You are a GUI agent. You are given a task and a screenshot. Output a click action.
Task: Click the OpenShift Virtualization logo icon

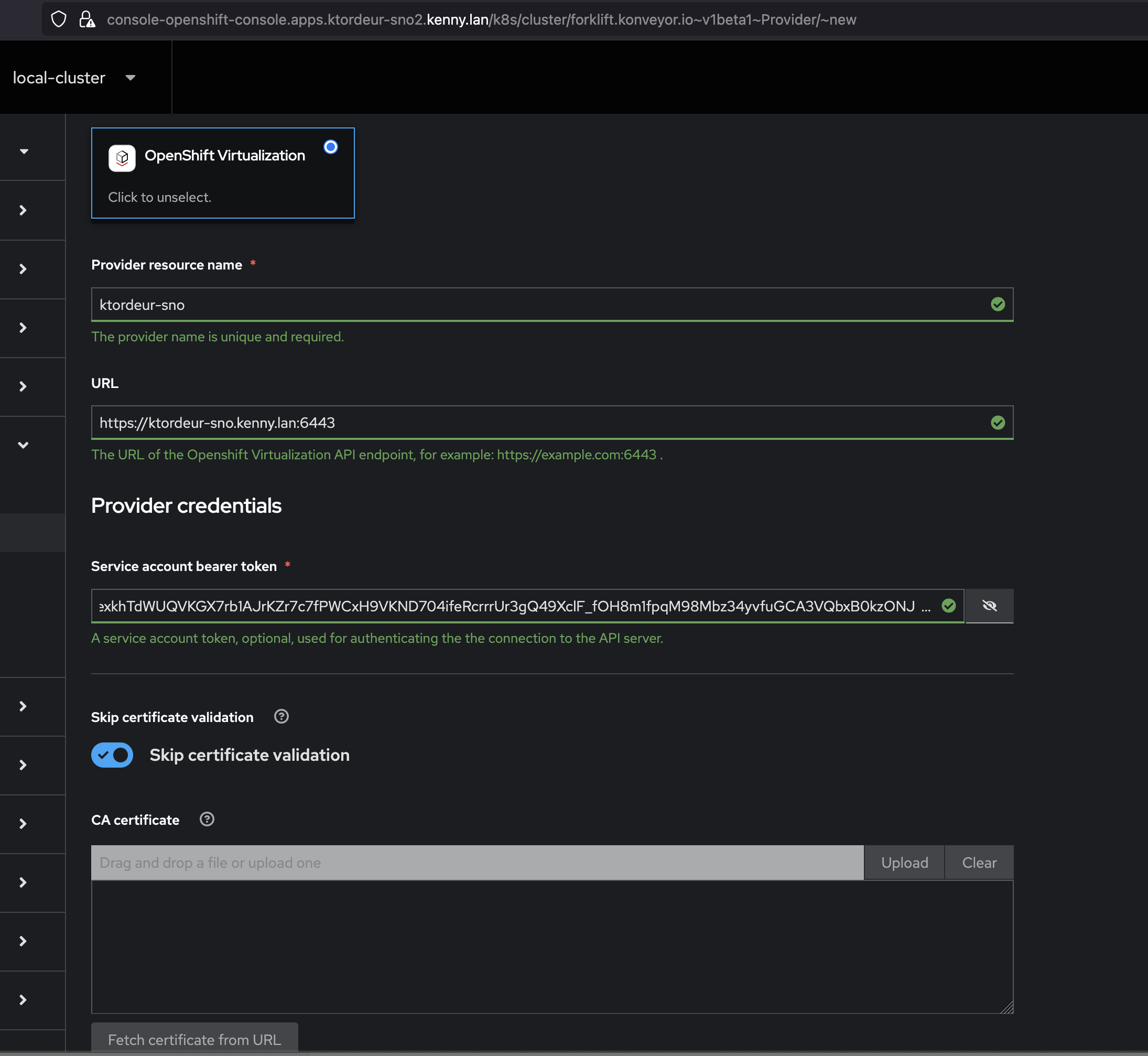pos(122,158)
